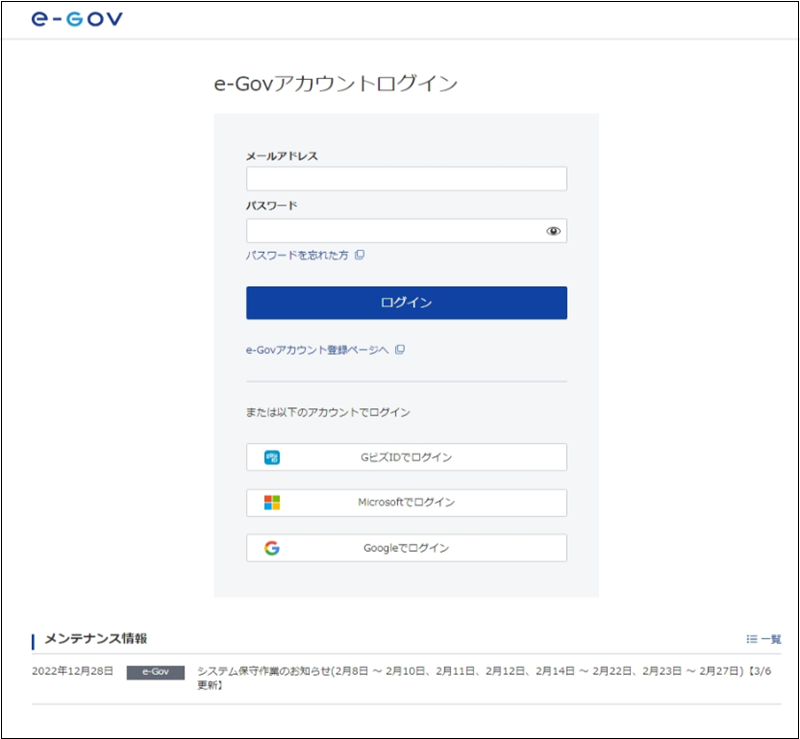800x739 pixels.
Task: Click the e-Govアカウントログイン page title
Action: pyautogui.click(x=336, y=84)
